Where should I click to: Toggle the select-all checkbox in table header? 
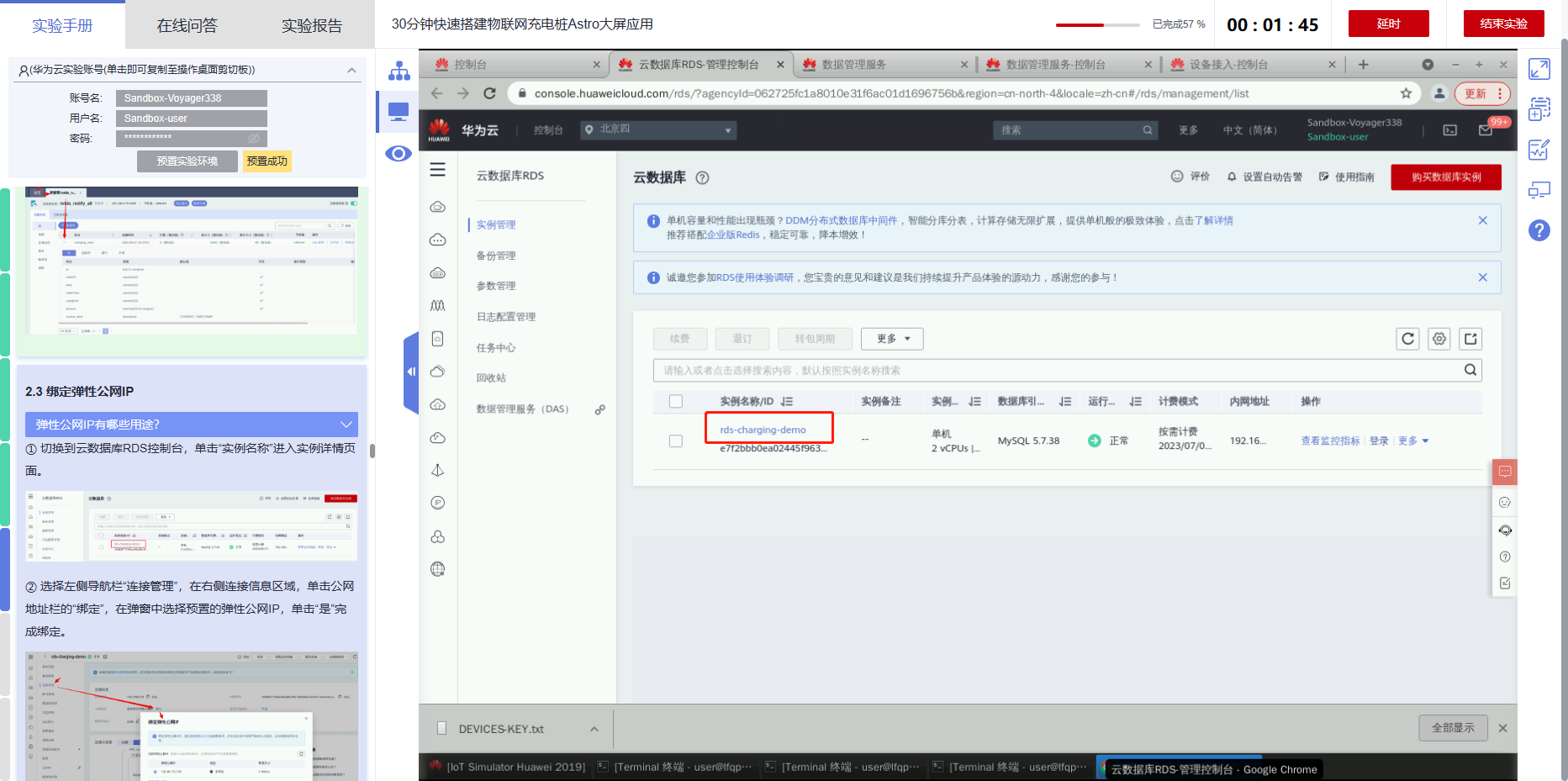[676, 402]
